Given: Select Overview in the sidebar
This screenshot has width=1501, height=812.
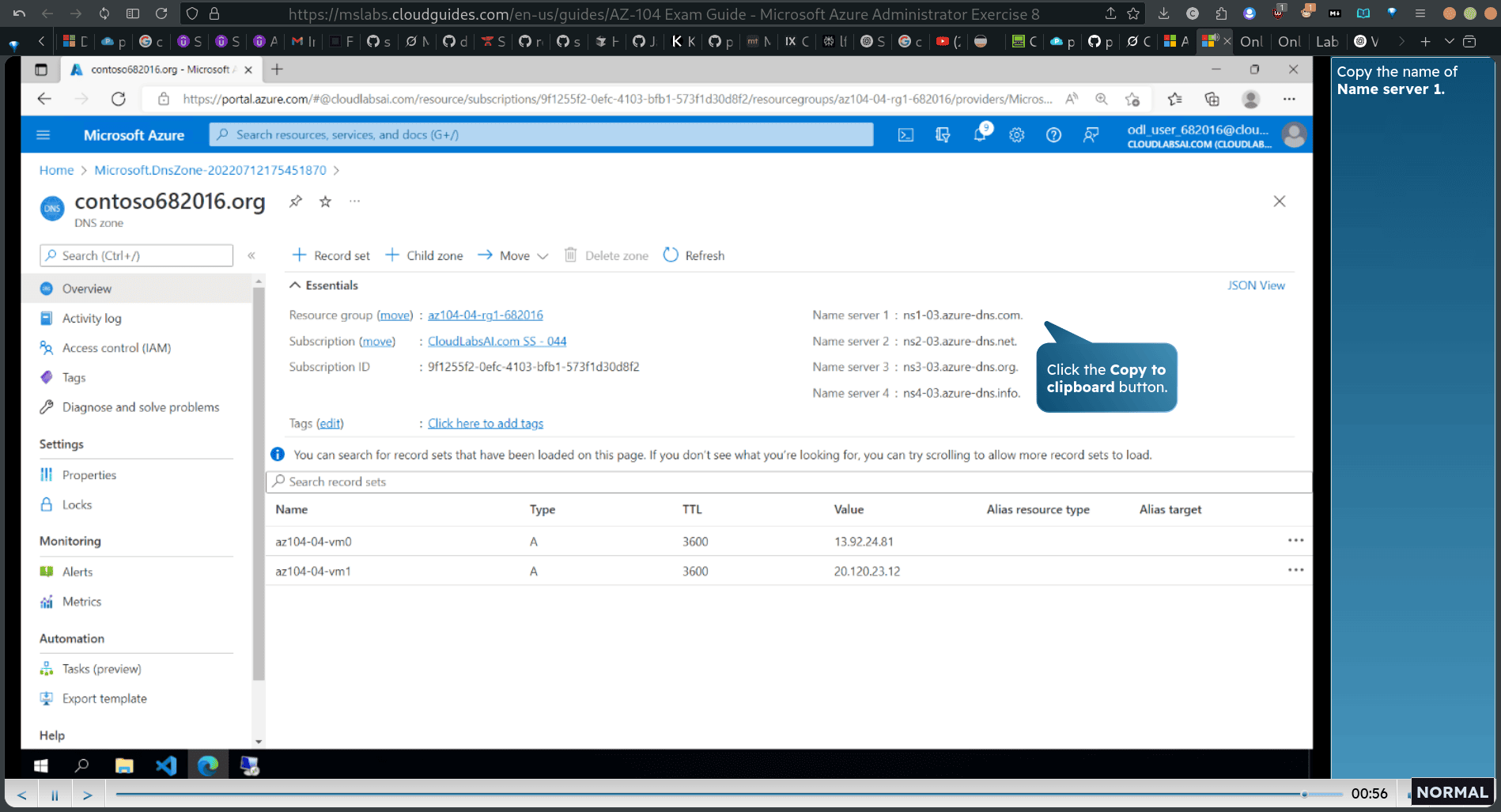Looking at the screenshot, I should pos(136,289).
